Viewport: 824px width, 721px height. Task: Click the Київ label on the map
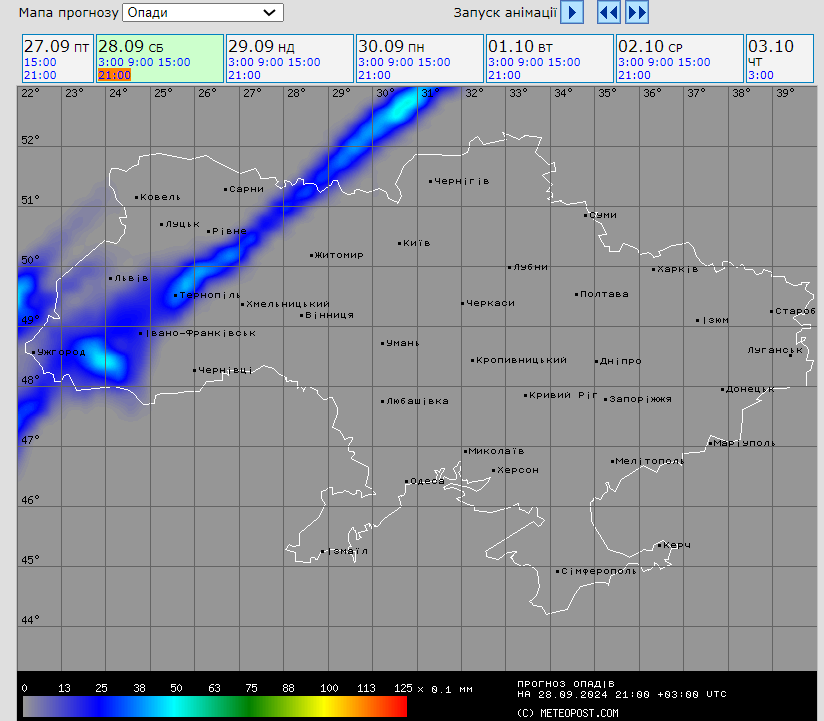(x=415, y=242)
